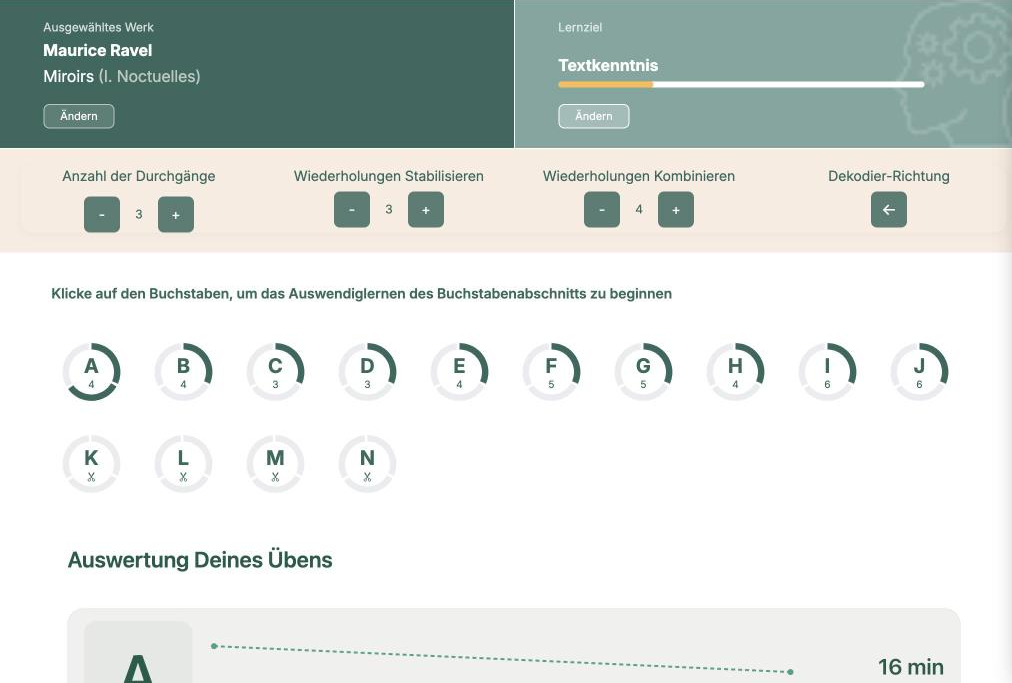Open the A evaluation tile
This screenshot has width=1012, height=683.
coord(138,652)
